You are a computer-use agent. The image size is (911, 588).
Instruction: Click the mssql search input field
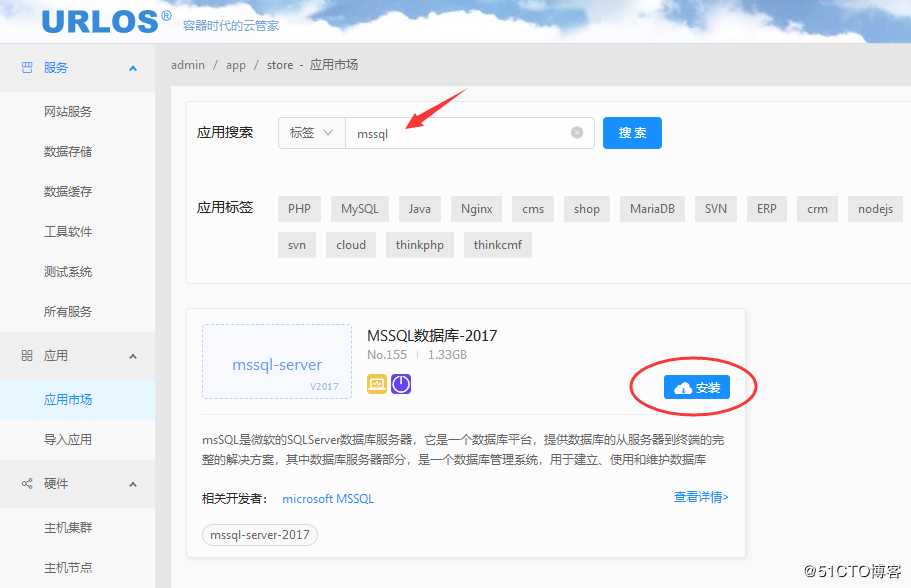point(469,133)
